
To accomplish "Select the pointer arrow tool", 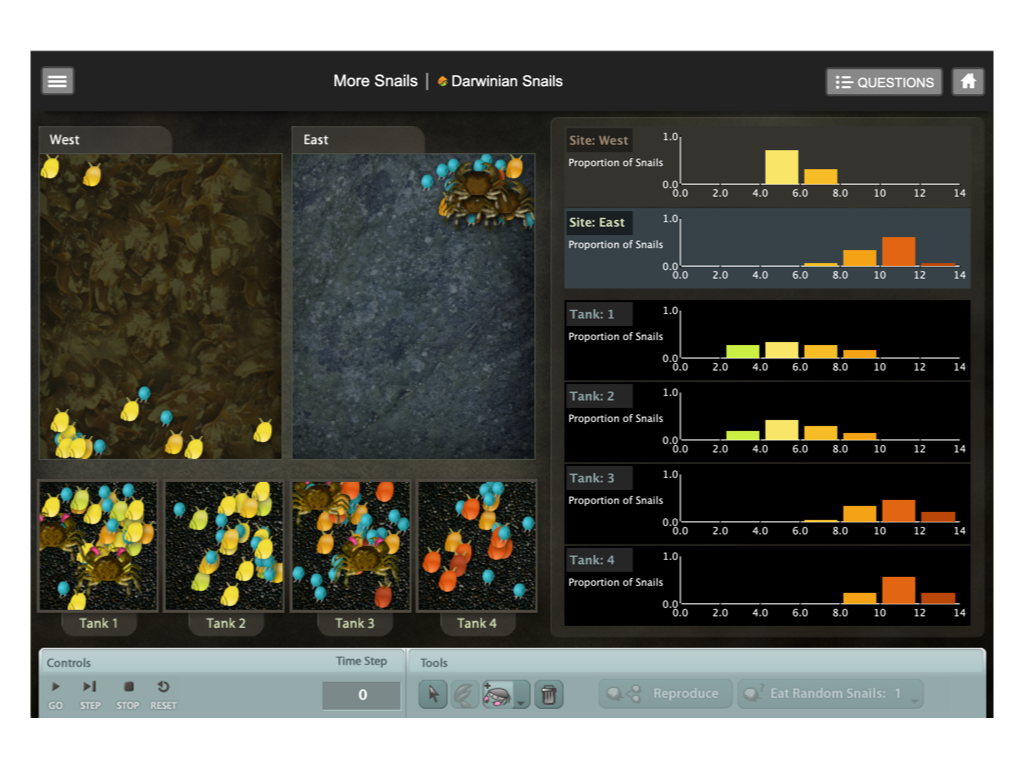I will [x=432, y=695].
